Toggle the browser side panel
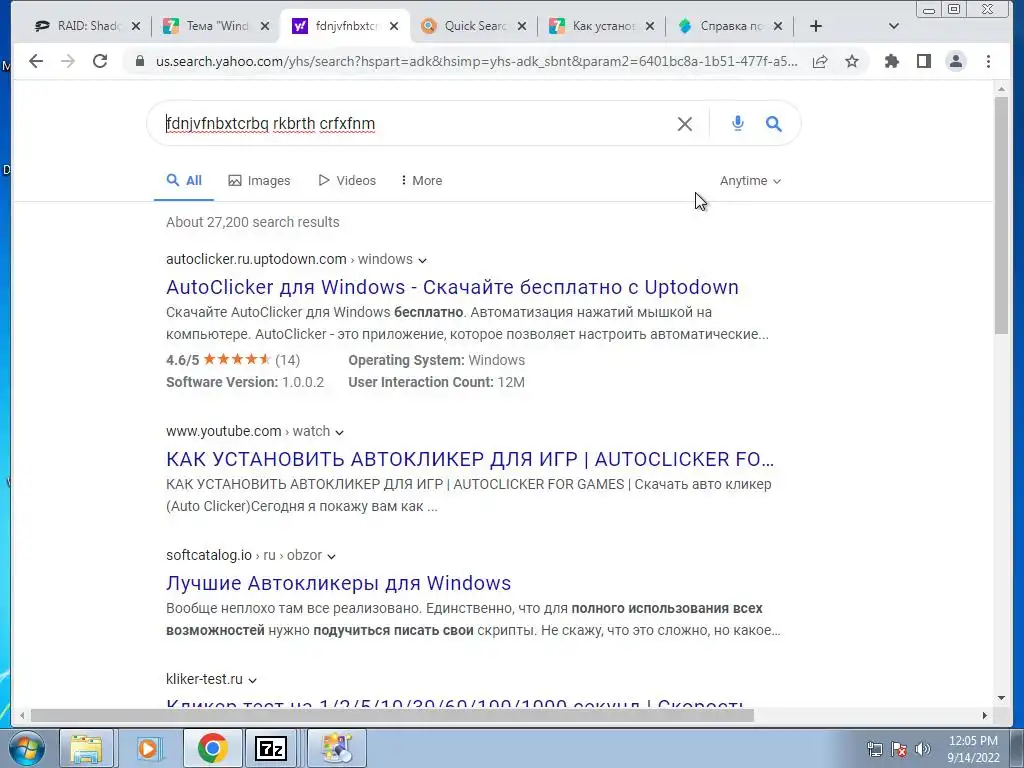The image size is (1024, 768). [923, 61]
